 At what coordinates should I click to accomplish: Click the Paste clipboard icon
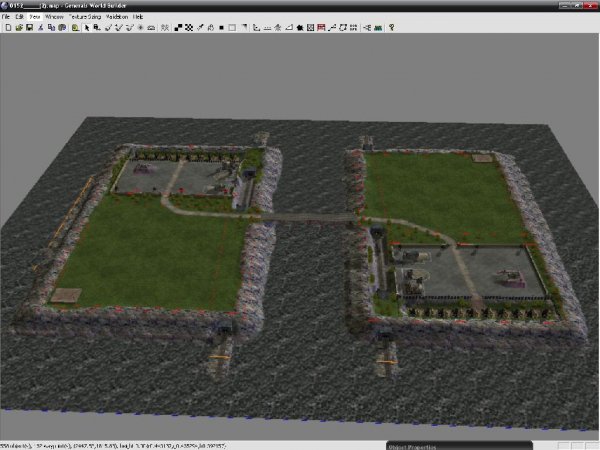point(63,28)
